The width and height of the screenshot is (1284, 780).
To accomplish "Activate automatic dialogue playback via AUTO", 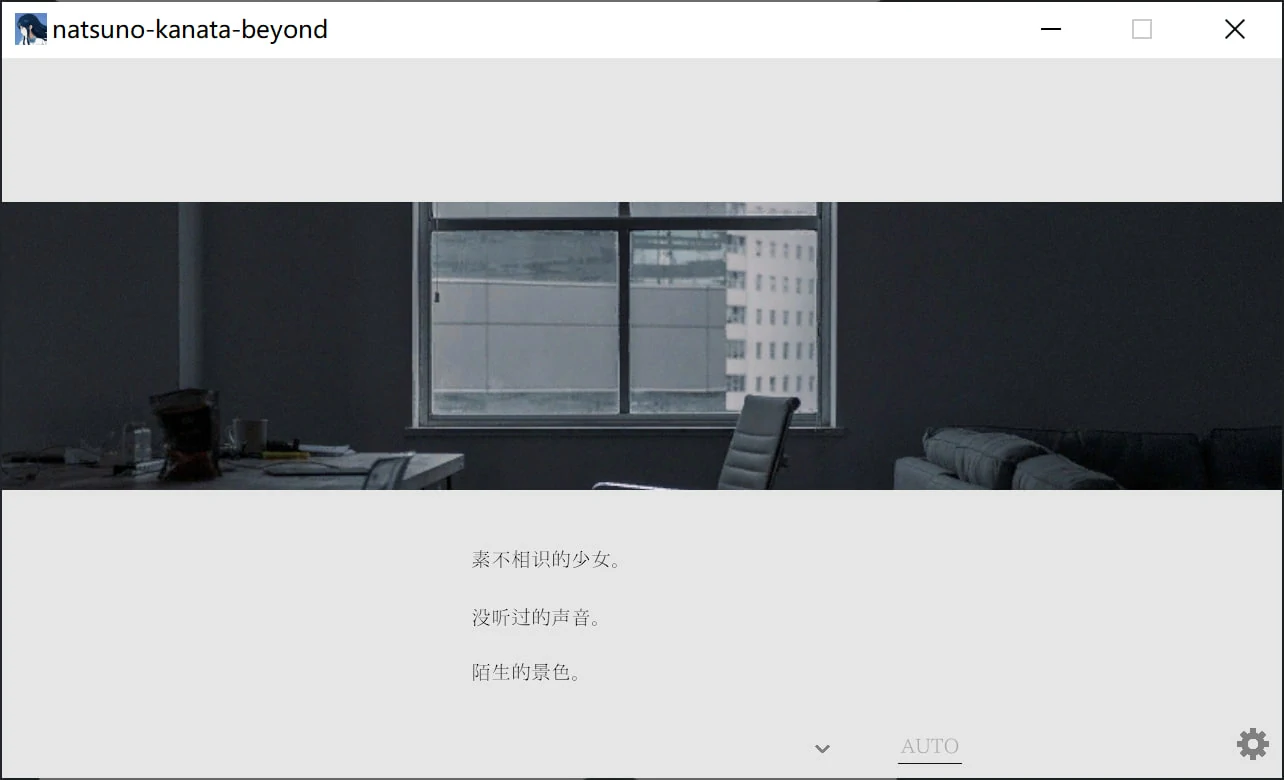I will [x=929, y=746].
